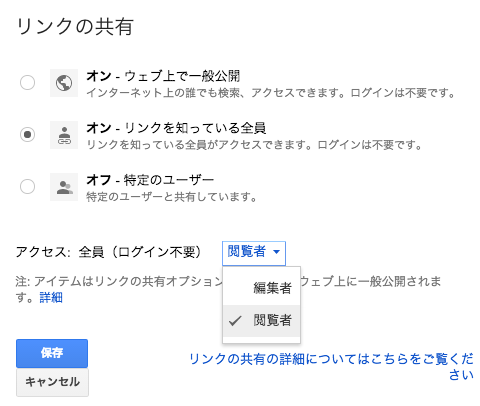Choose 編集者 from the dropdown menu
This screenshot has width=480, height=406.
click(x=262, y=288)
